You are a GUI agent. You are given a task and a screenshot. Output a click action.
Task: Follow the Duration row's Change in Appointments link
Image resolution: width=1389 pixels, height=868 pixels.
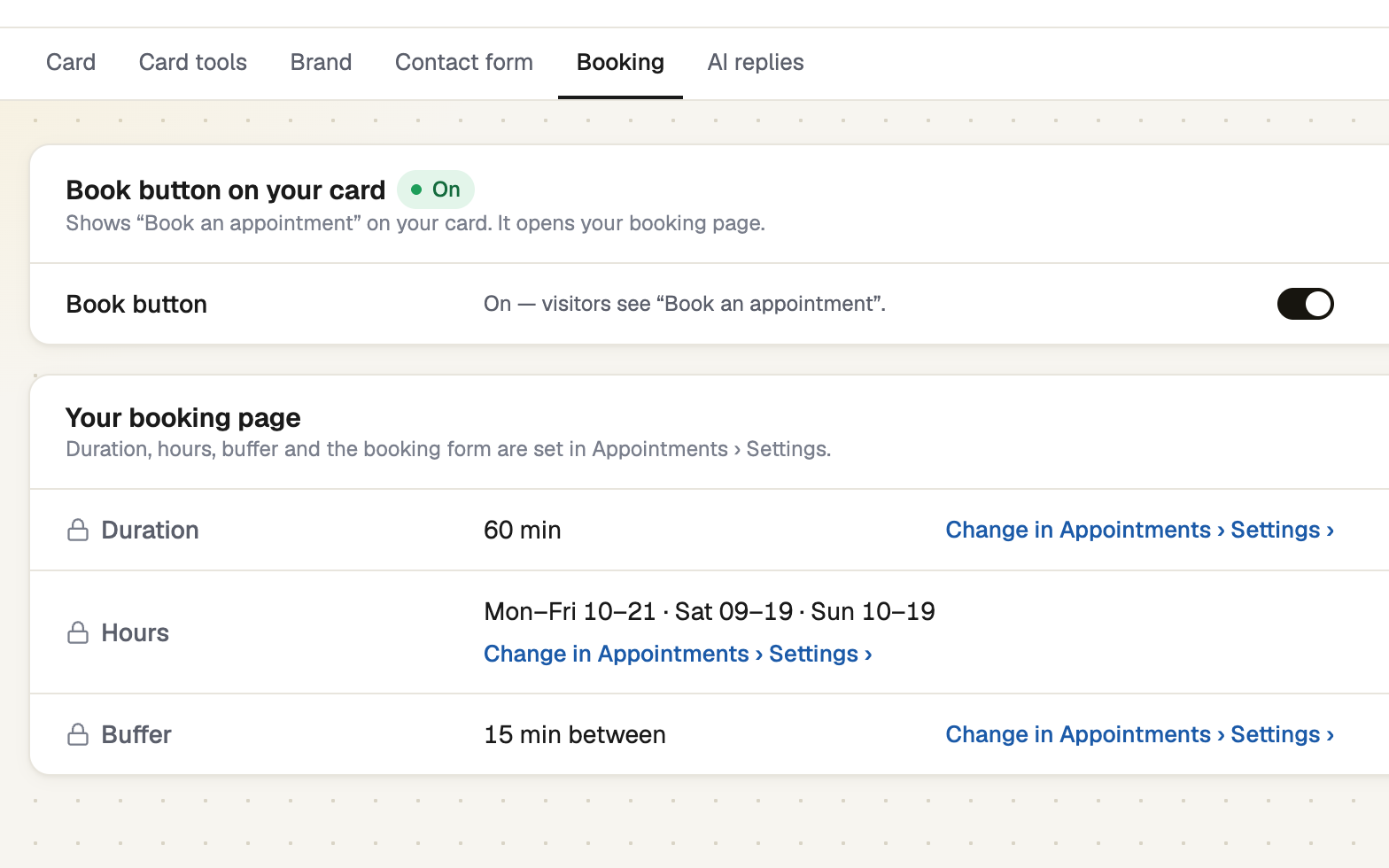(x=1140, y=530)
